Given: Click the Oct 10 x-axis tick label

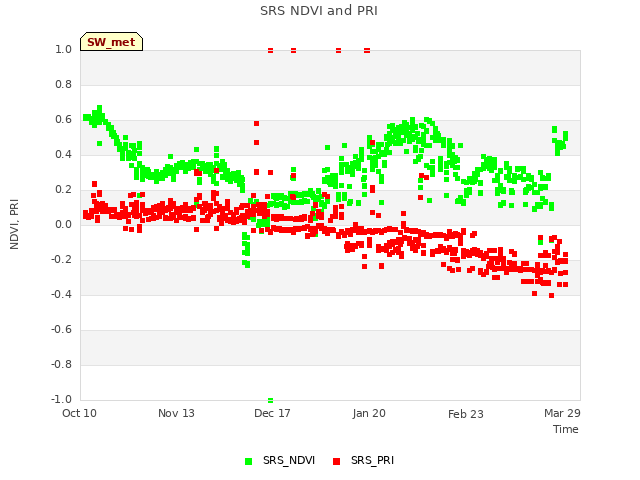Looking at the screenshot, I should [x=79, y=413].
